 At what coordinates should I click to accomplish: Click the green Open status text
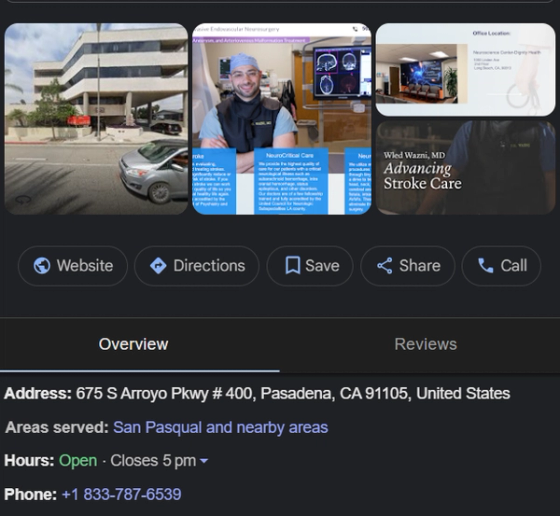pos(78,461)
